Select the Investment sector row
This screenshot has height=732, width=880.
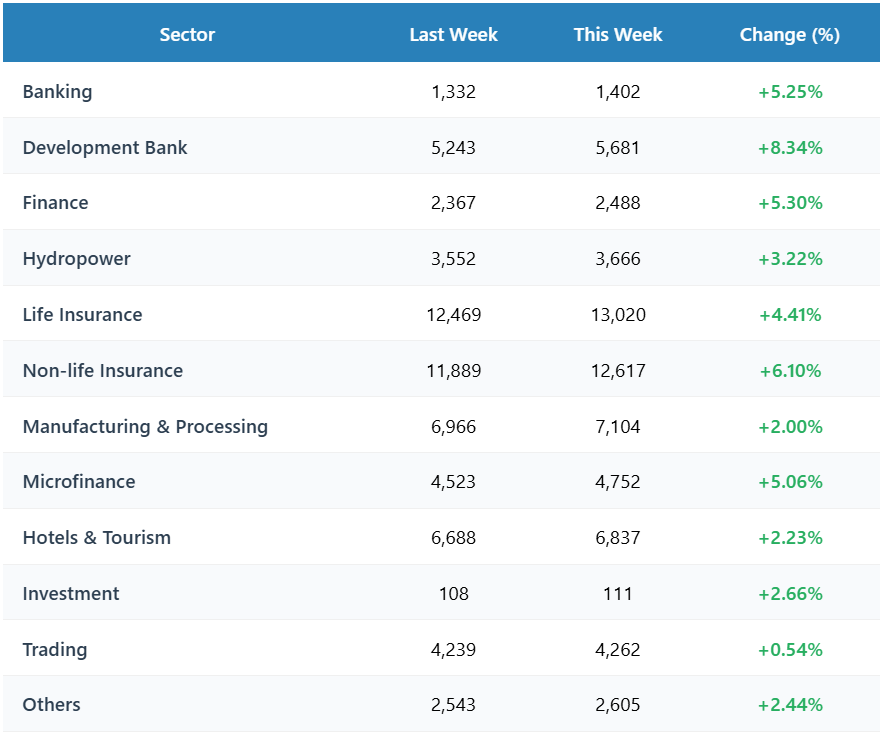[x=70, y=593]
